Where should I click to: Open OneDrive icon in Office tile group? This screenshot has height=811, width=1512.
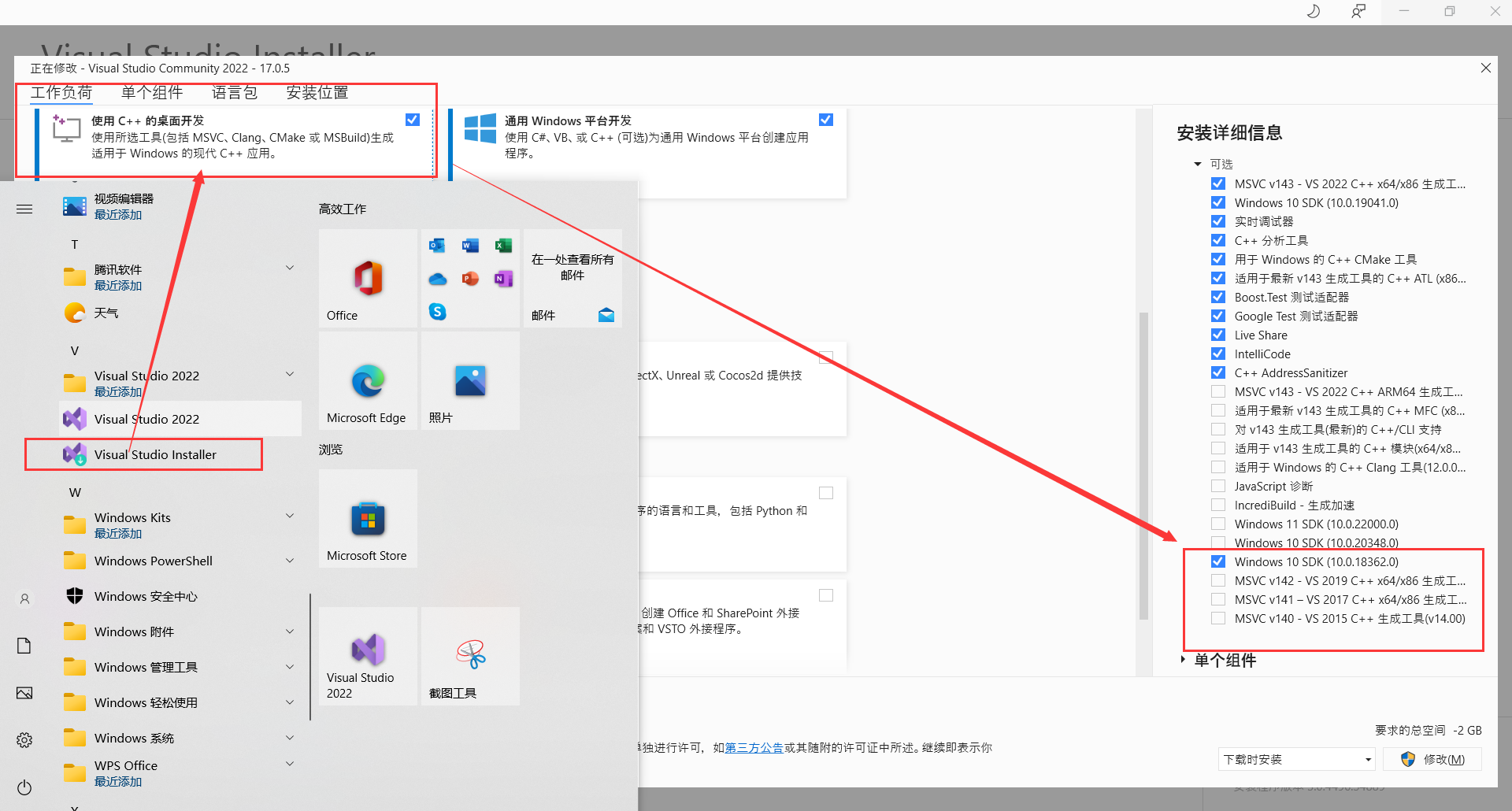click(x=437, y=279)
